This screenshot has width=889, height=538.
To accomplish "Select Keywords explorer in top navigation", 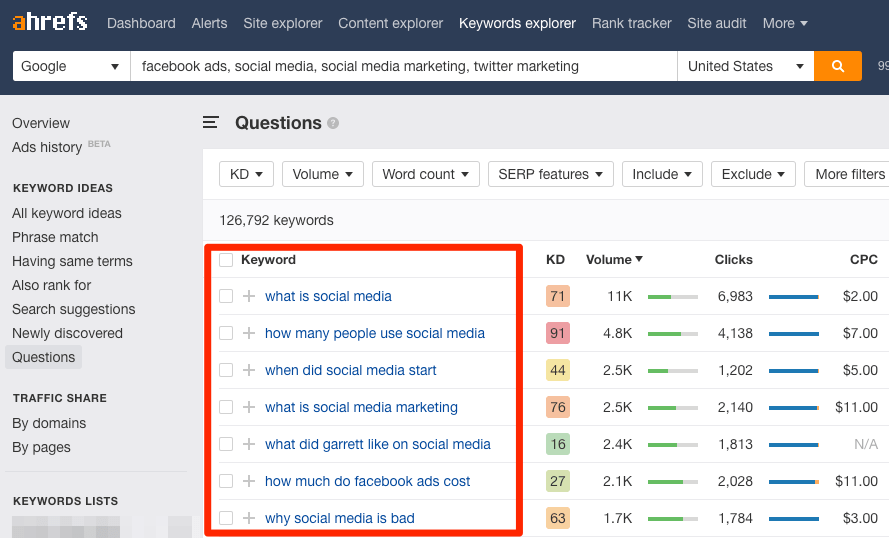I will pos(517,23).
